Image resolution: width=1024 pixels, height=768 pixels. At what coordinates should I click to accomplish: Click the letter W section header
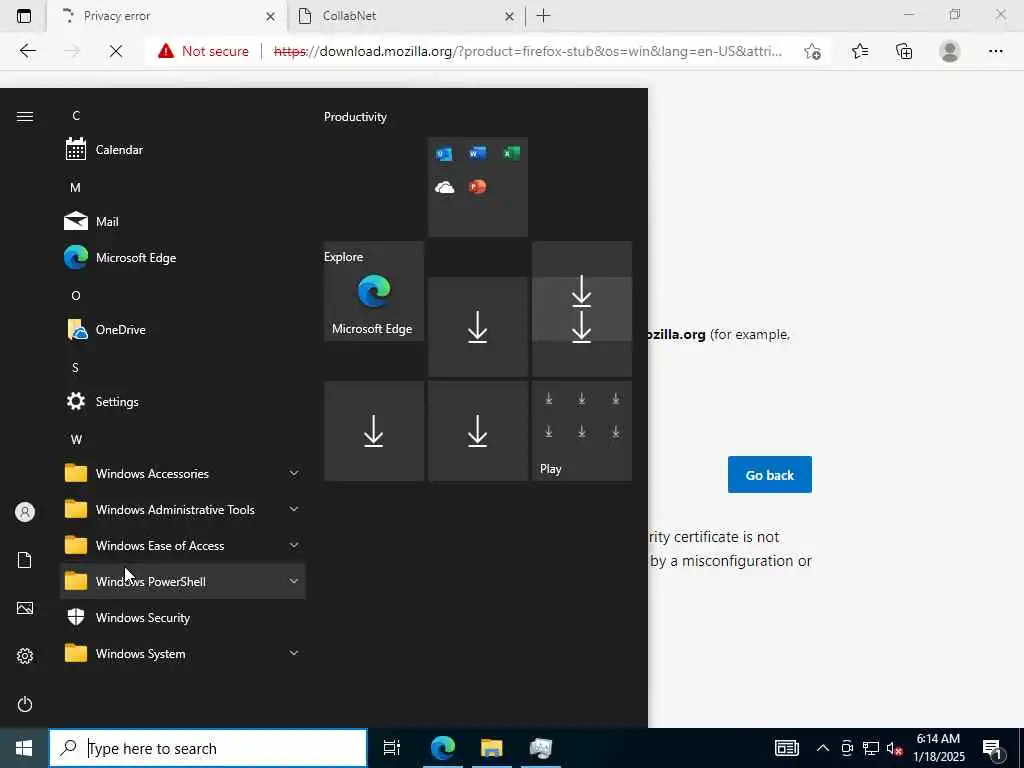click(x=76, y=440)
